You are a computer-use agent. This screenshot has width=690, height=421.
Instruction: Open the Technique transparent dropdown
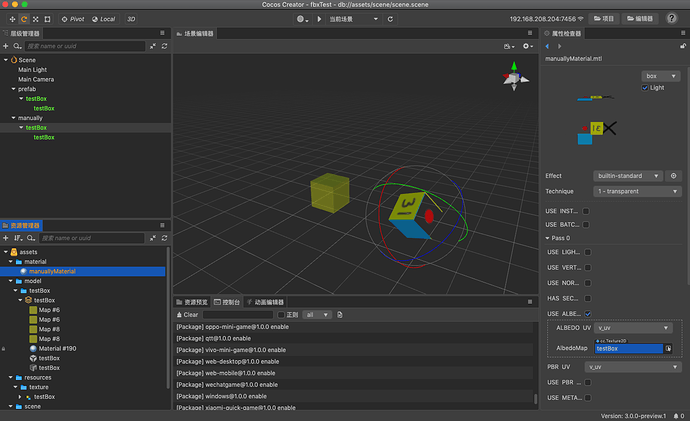coord(637,191)
